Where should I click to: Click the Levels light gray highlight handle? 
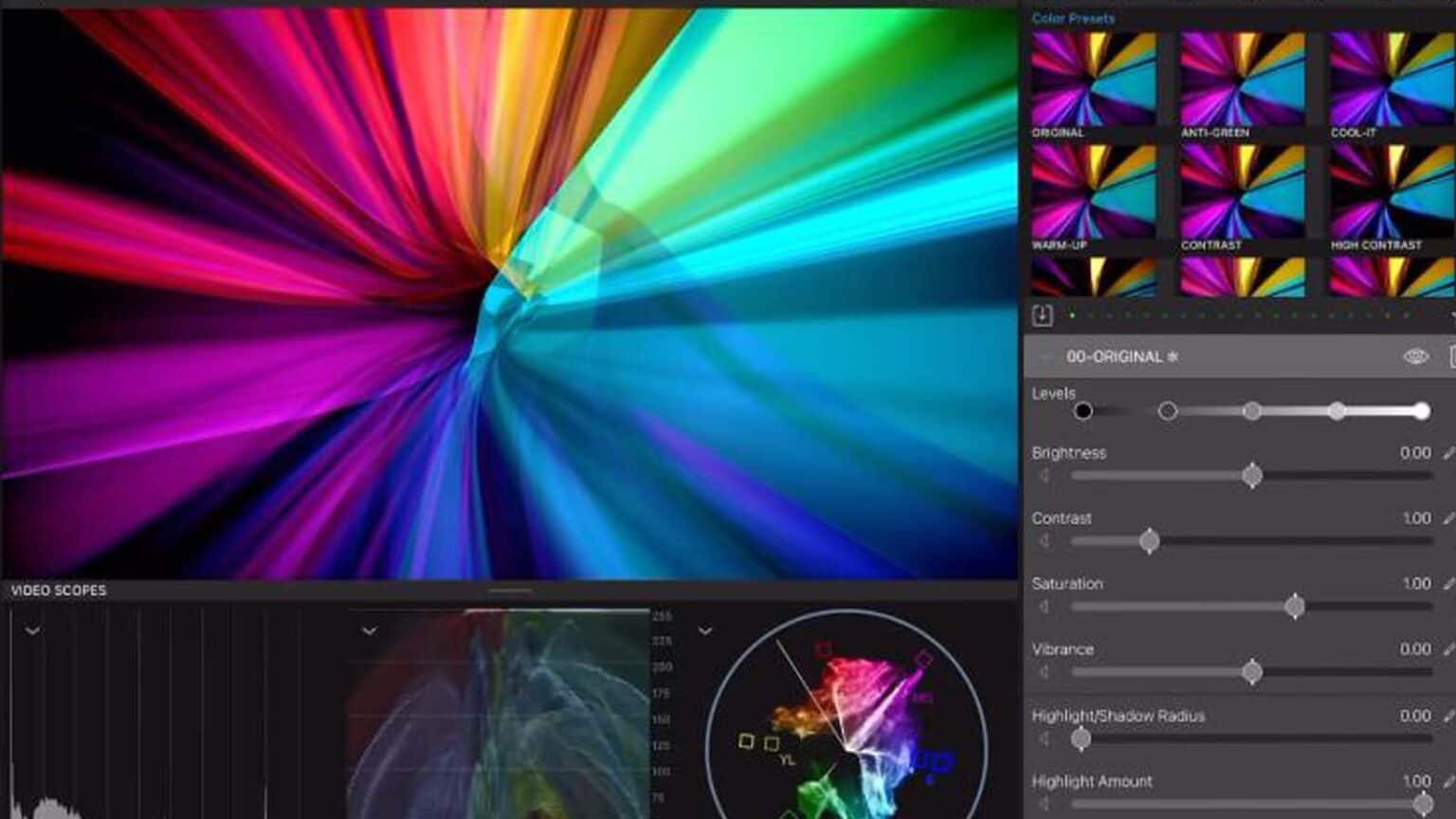(1337, 410)
